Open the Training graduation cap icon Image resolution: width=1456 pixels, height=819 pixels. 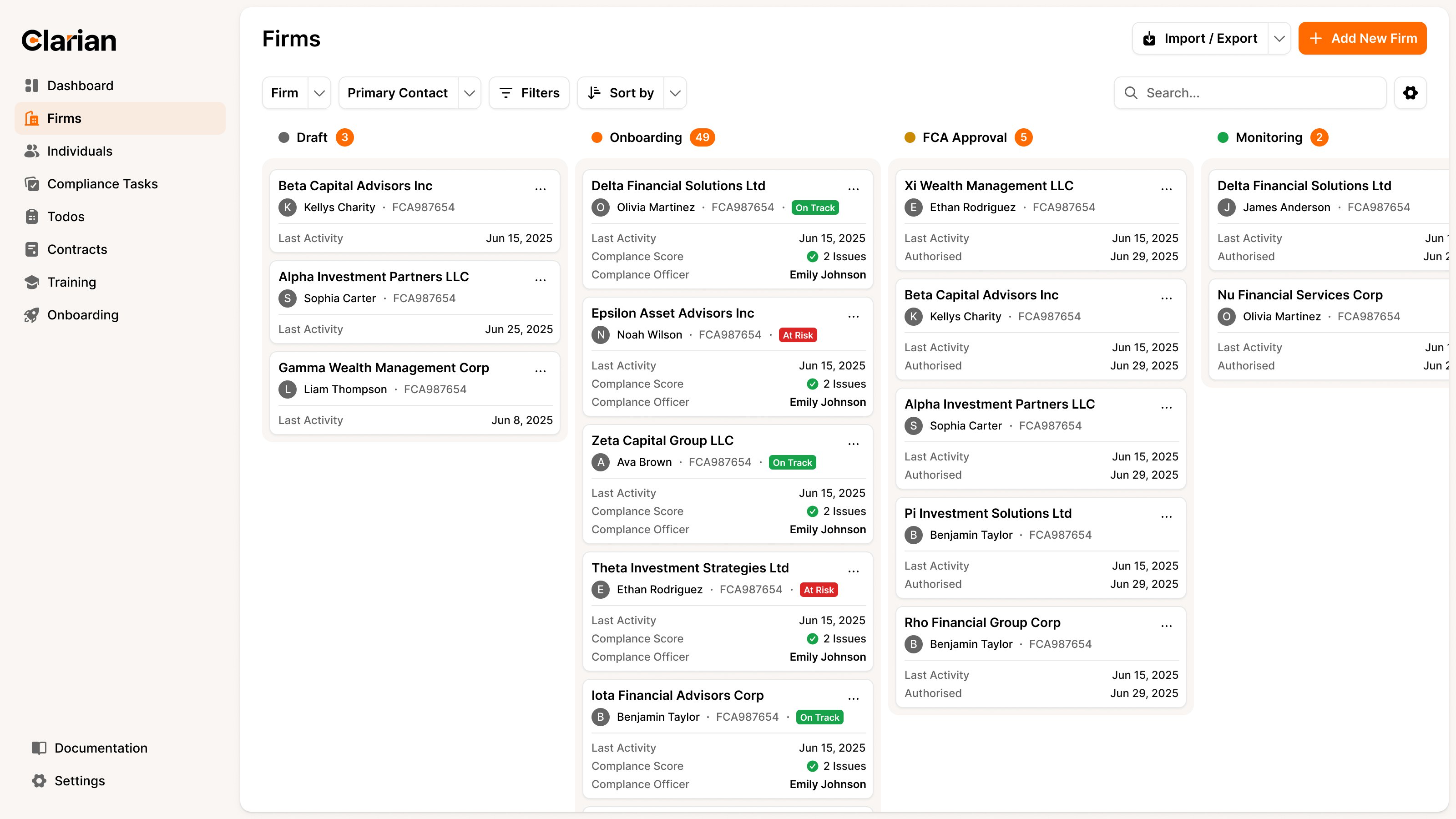[x=32, y=282]
